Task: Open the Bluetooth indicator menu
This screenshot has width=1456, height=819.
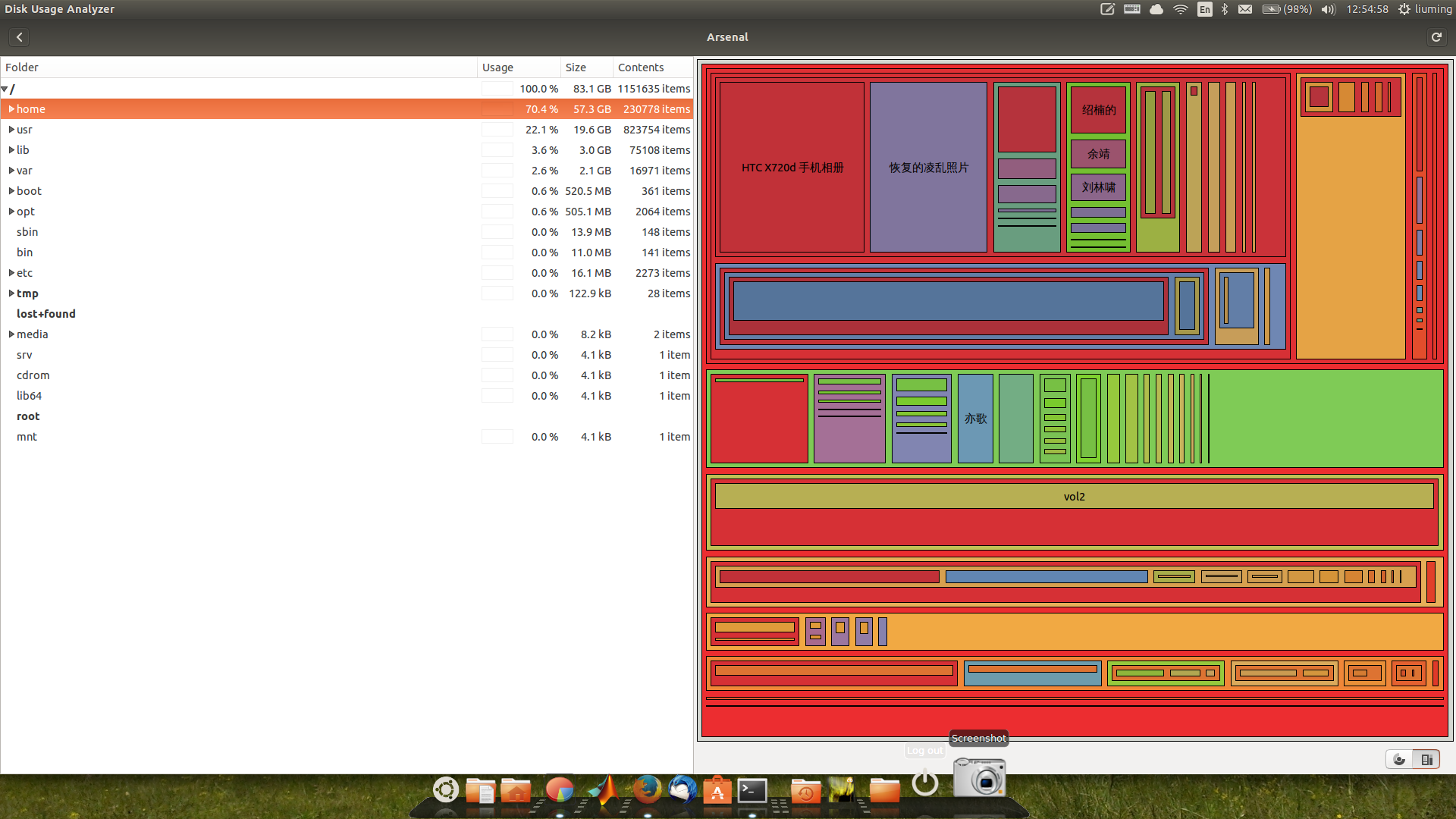Action: pos(1225,9)
